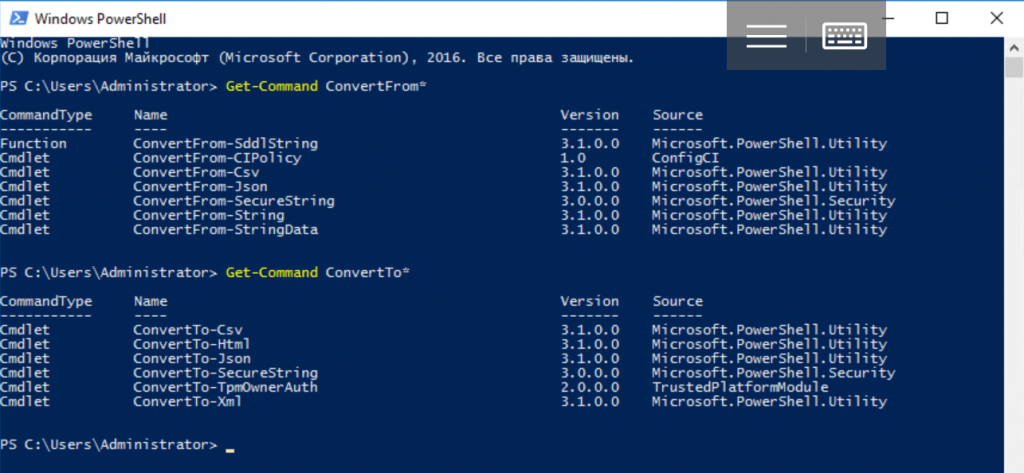Click ConvertTo-SecureString in output
Screen dimensions: 1024x473
pyautogui.click(x=225, y=372)
